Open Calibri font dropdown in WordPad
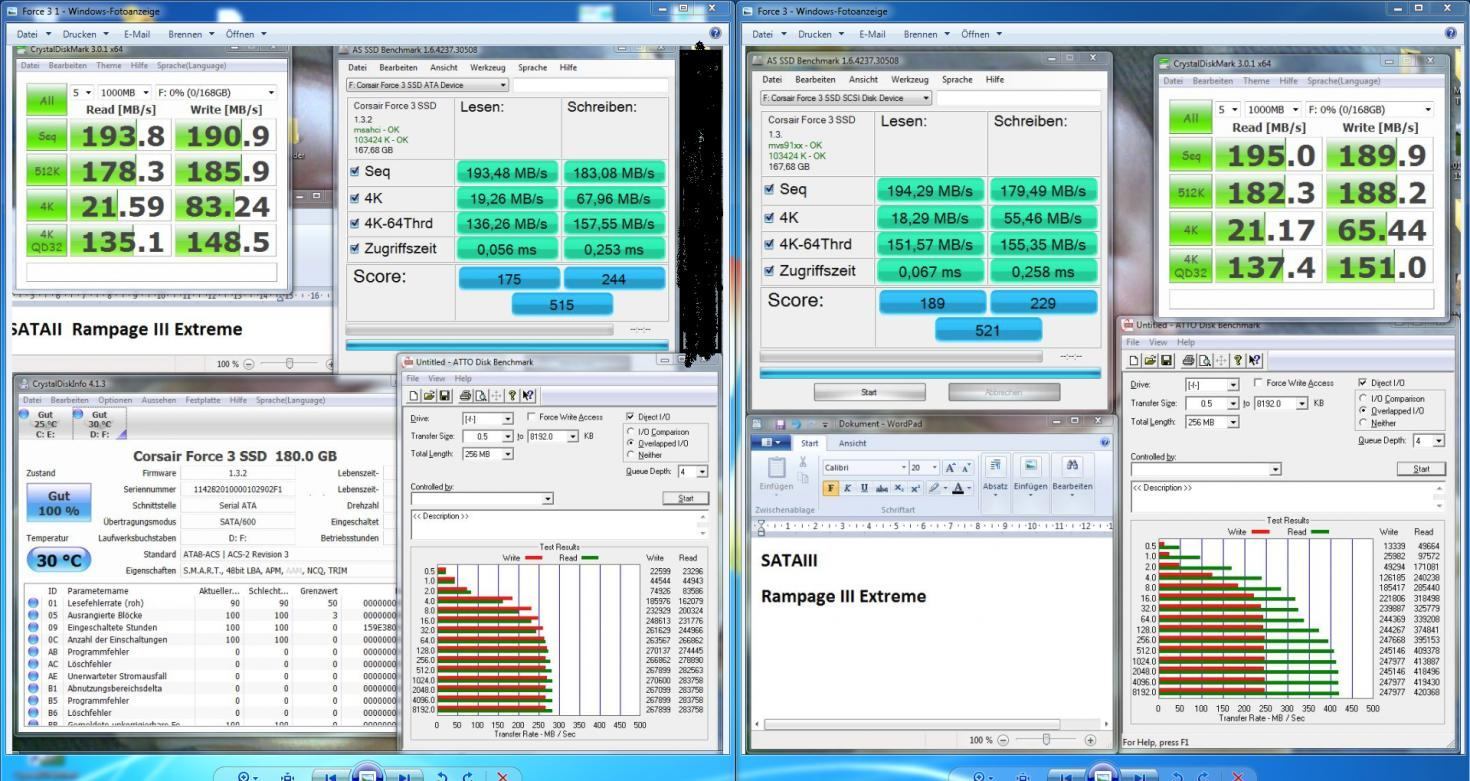Screen dimensions: 1470x781 [x=902, y=467]
